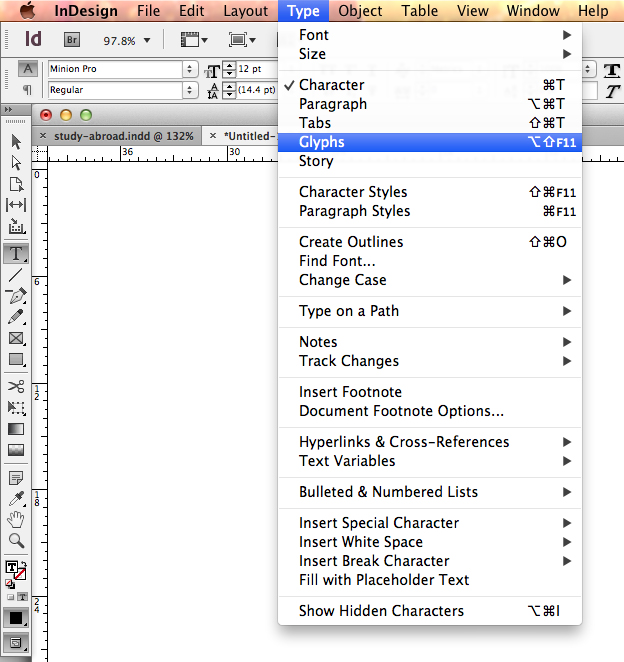Click the ruler origin crosshair corner
This screenshot has height=662, width=624.
pyautogui.click(x=39, y=153)
